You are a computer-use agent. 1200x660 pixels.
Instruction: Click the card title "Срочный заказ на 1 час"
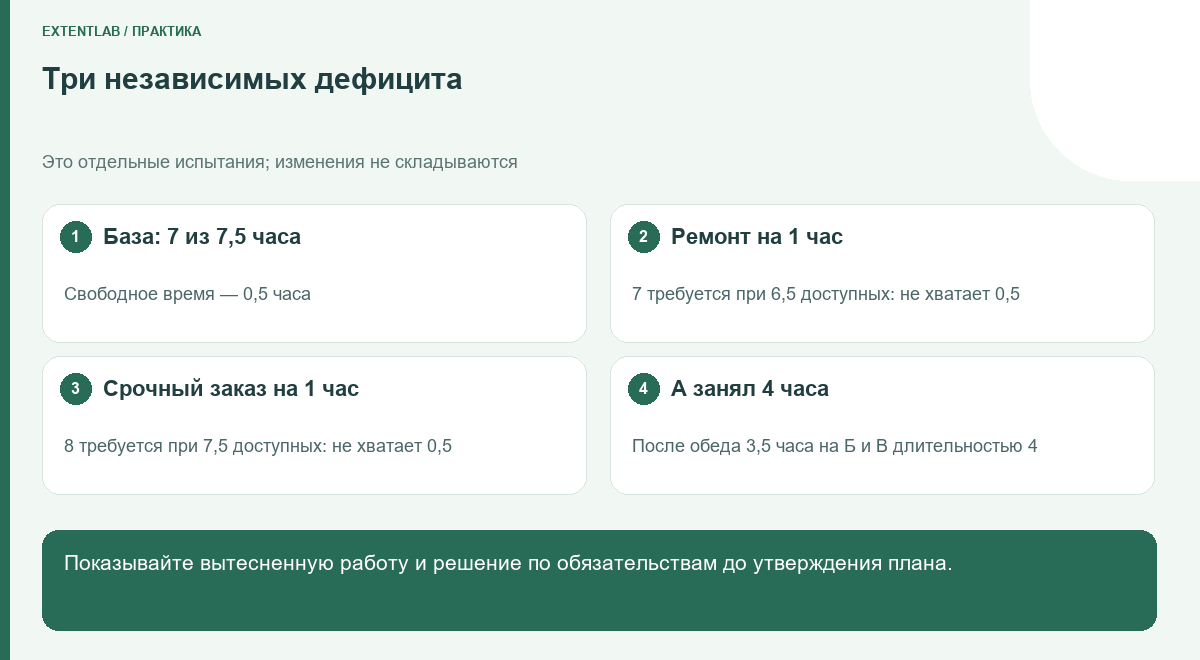pos(231,389)
